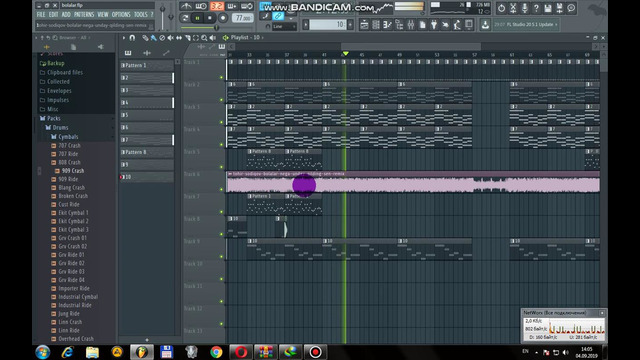This screenshot has height=360, width=640.
Task: Switch pattern/song mode button
Action: click(185, 18)
